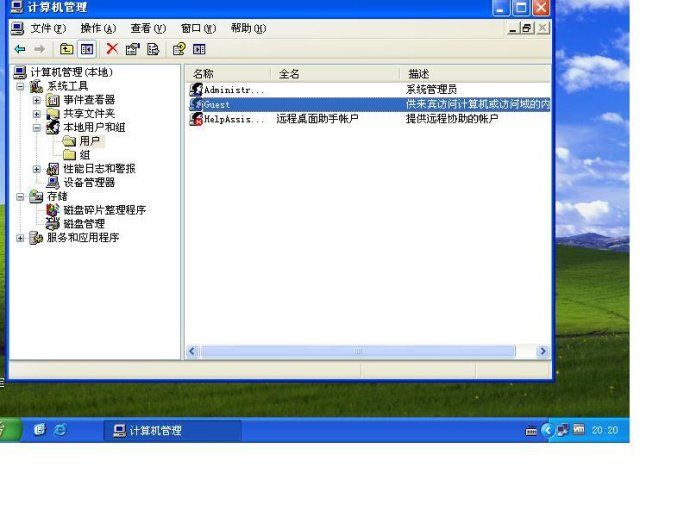The height and width of the screenshot is (517, 690).
Task: Select 存储 label in tree
Action: pos(57,196)
